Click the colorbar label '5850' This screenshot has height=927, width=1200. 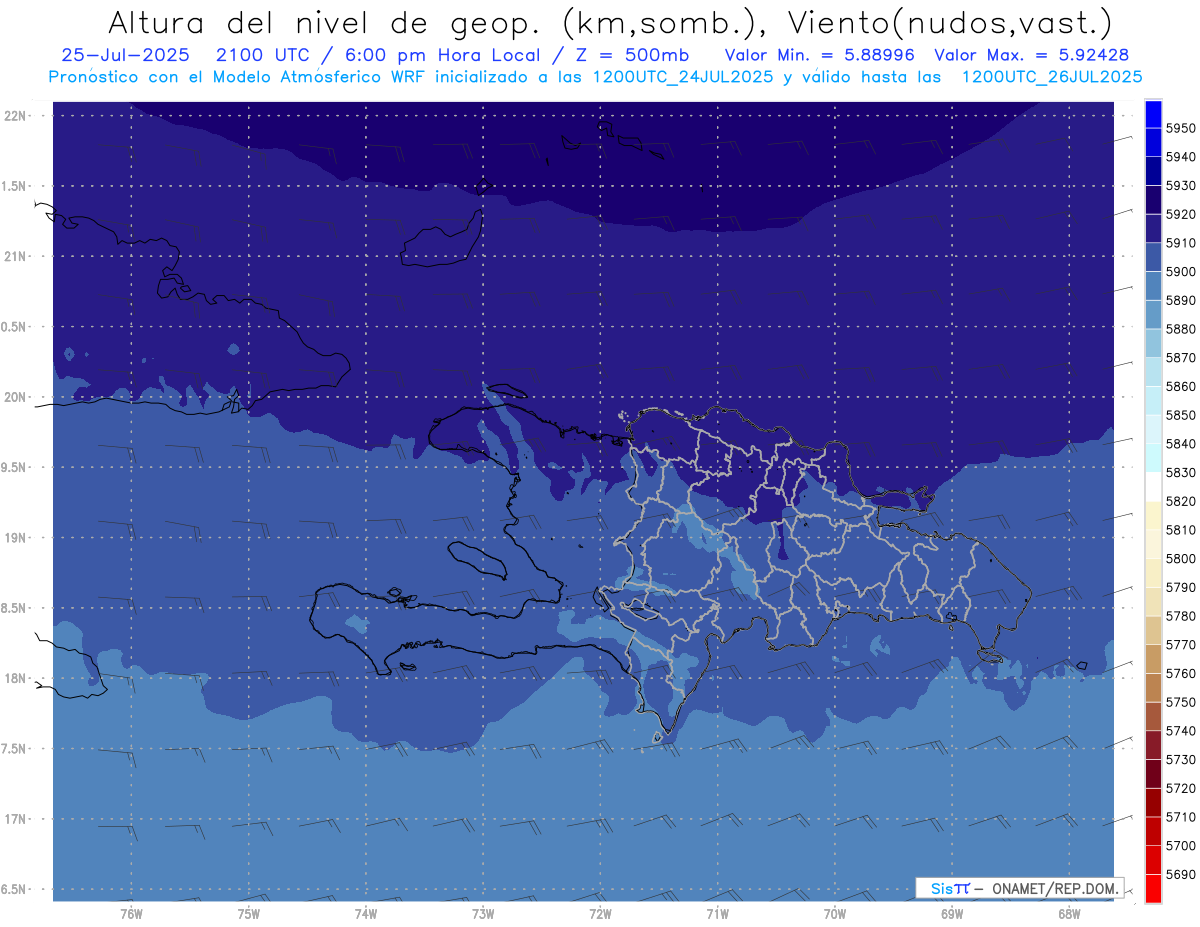click(1180, 415)
